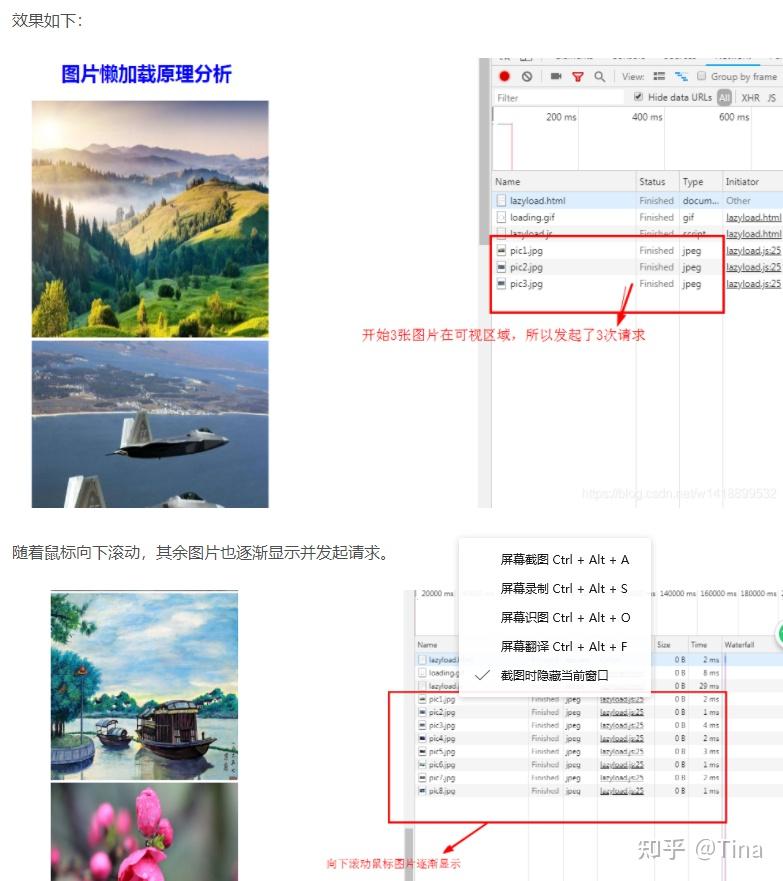Open lazyload.html link in the loading.gif row
The height and width of the screenshot is (881, 783).
[x=753, y=217]
